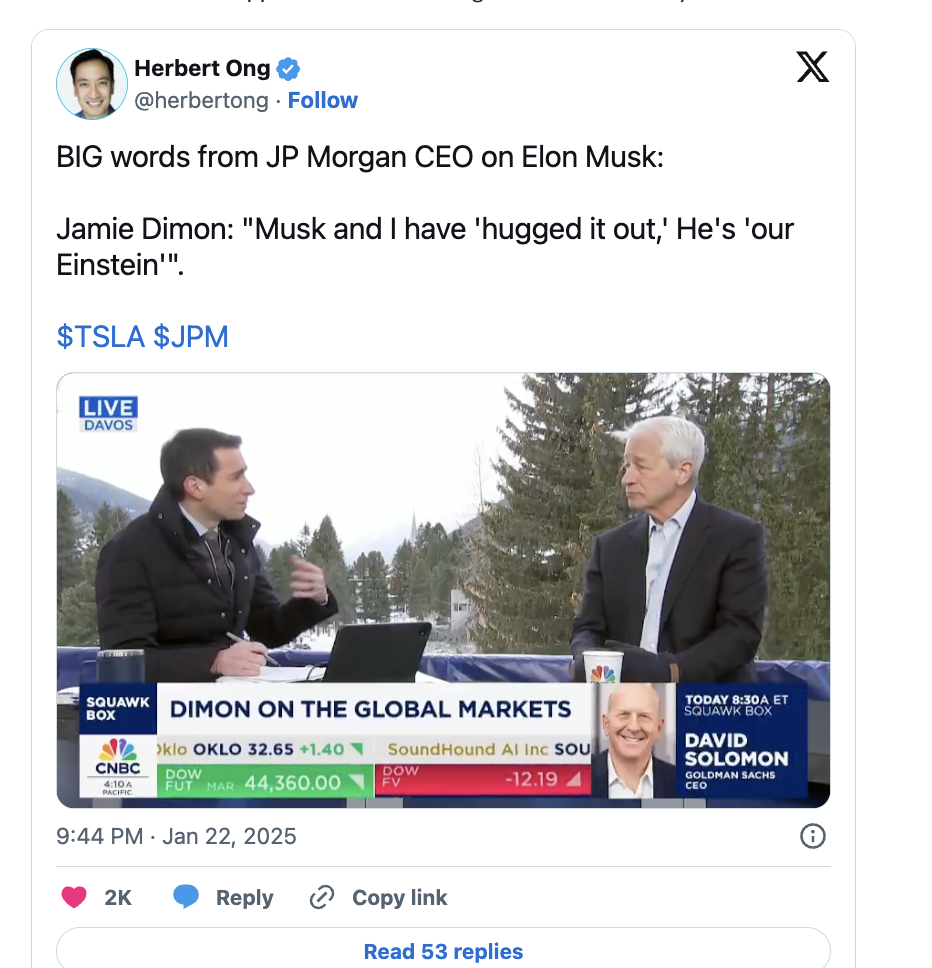
Task: Click the Reply text label
Action: (x=244, y=897)
